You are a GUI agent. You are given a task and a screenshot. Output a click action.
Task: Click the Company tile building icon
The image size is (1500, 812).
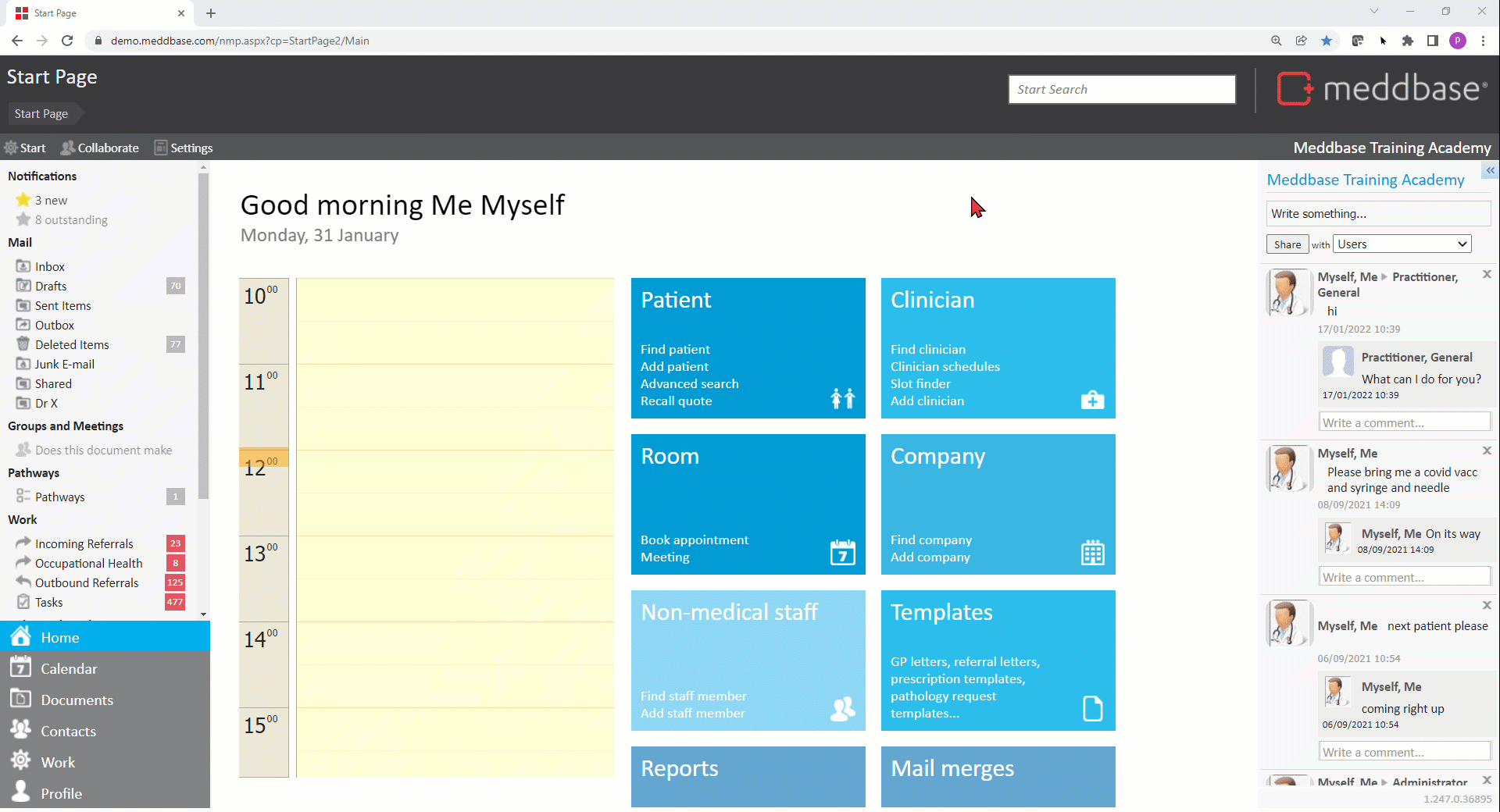point(1092,553)
